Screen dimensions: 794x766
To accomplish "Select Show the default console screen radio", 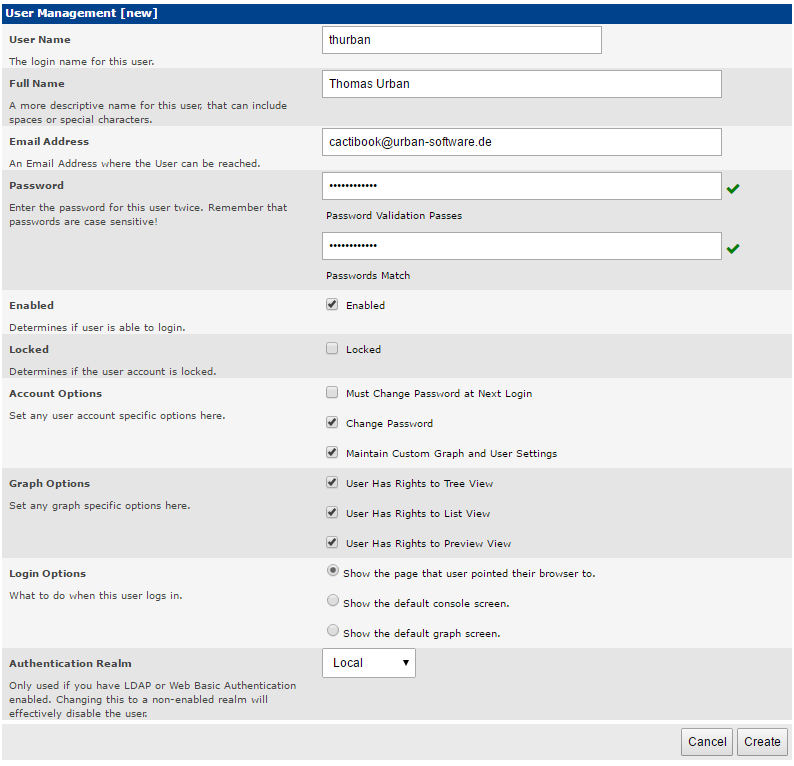I will [x=333, y=600].
